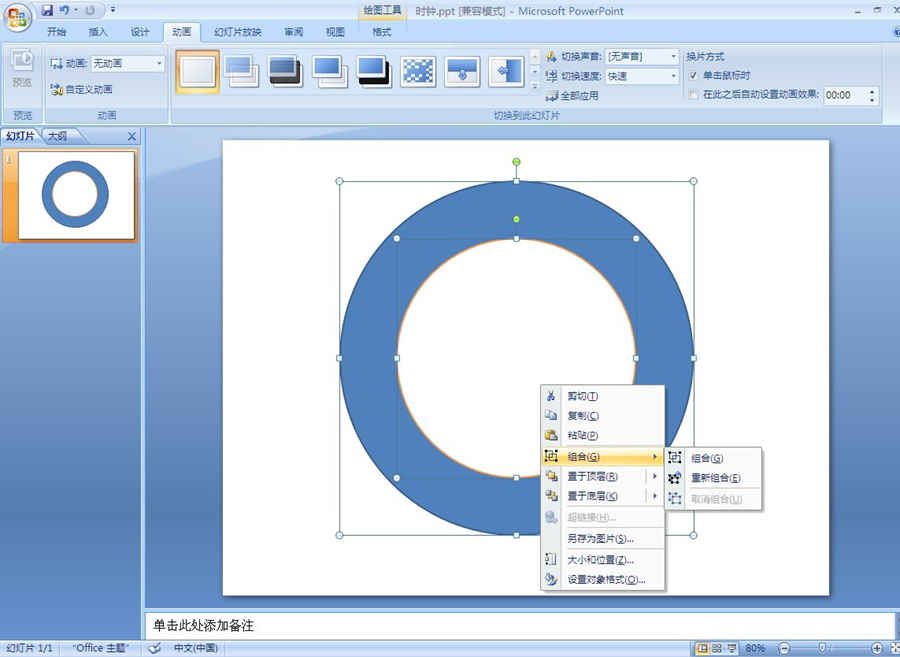Viewport: 900px width, 657px height.
Task: Click the "Office 主题" theme status entry
Action: [x=99, y=648]
